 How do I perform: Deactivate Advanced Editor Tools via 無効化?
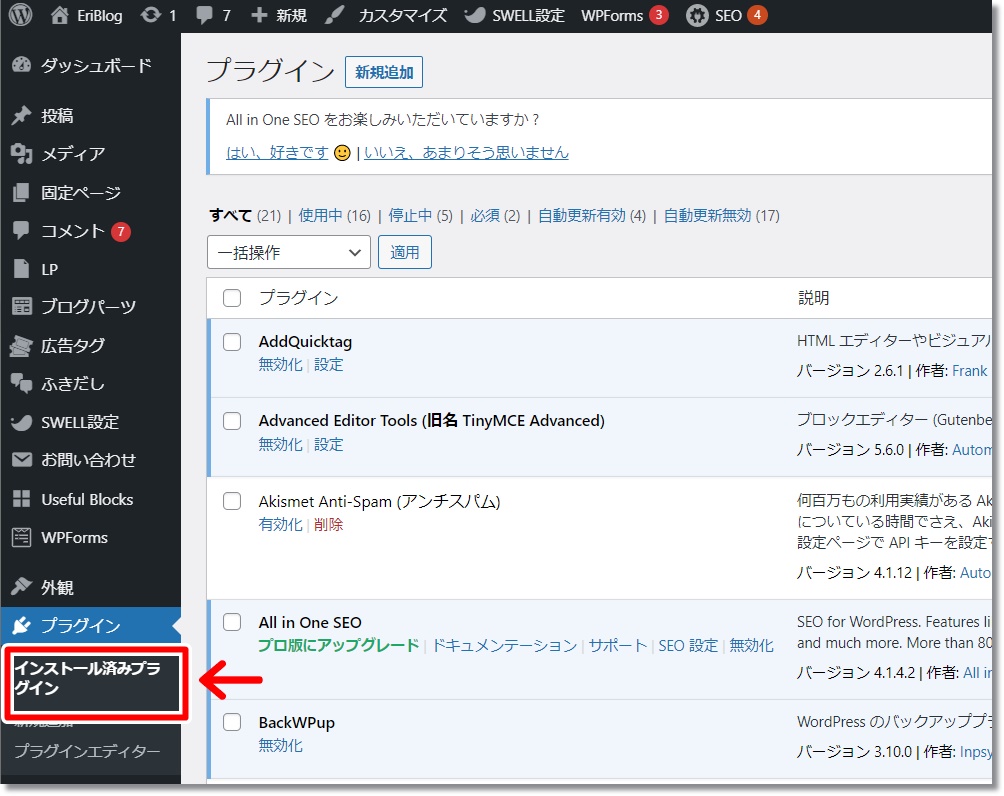pyautogui.click(x=280, y=444)
